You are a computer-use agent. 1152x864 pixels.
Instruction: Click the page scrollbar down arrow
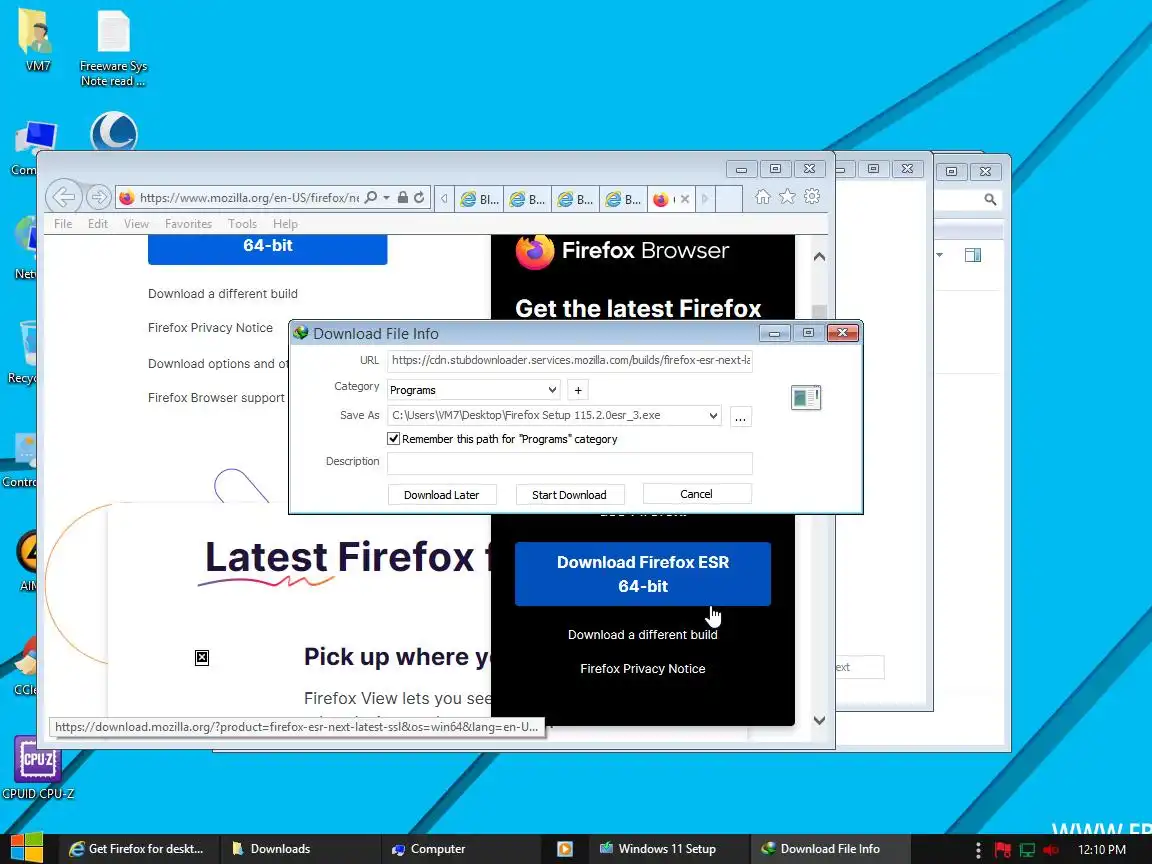click(x=819, y=721)
